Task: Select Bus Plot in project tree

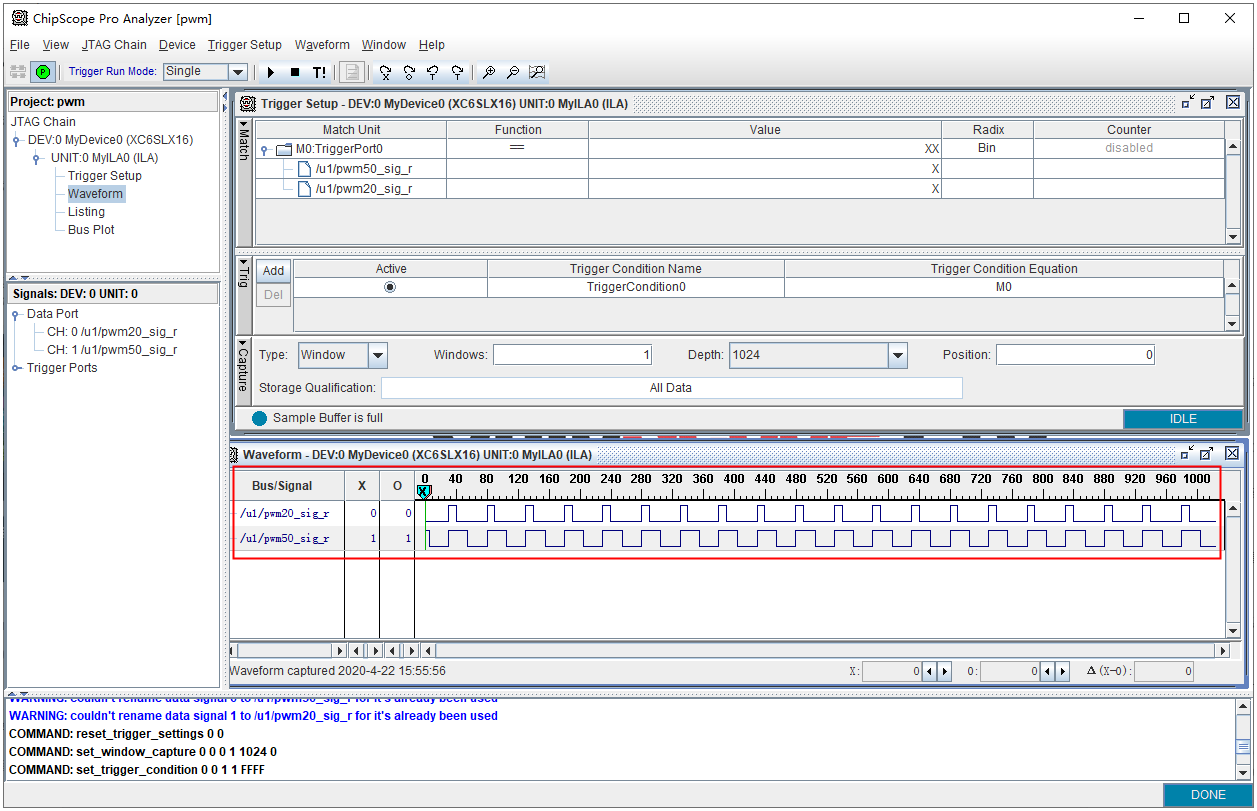Action: pos(91,230)
